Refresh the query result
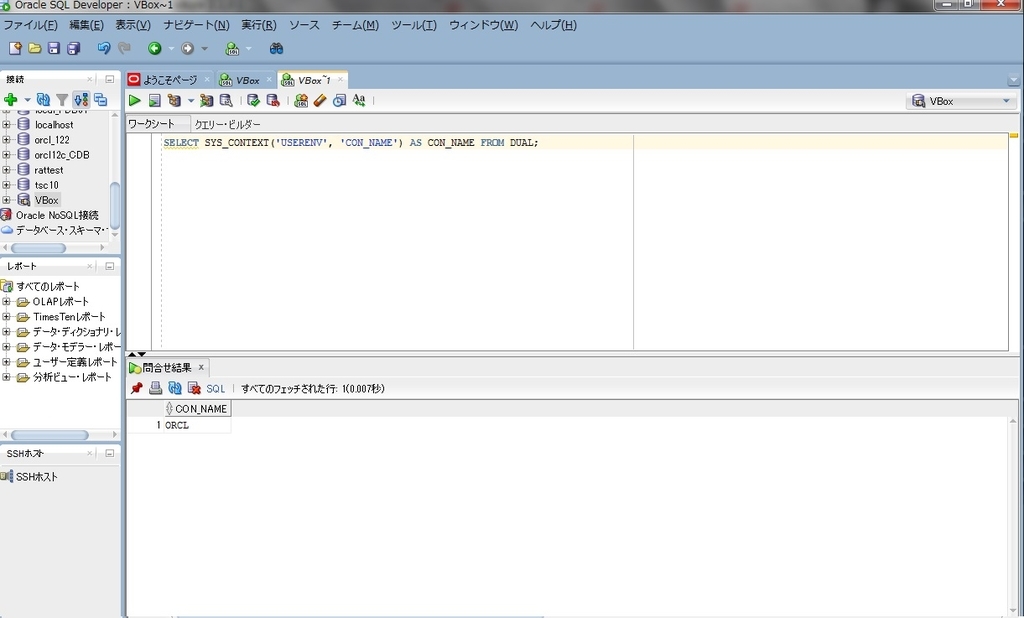 click(174, 388)
